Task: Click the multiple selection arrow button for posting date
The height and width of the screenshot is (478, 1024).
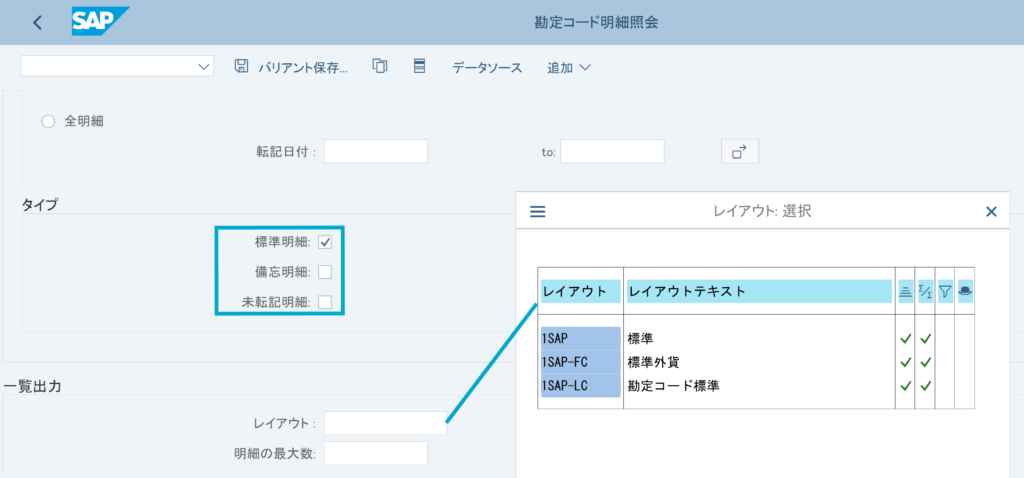Action: (x=739, y=151)
